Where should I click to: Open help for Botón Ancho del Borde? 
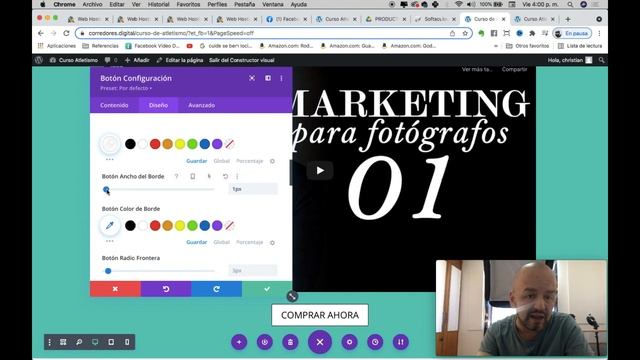[x=176, y=176]
